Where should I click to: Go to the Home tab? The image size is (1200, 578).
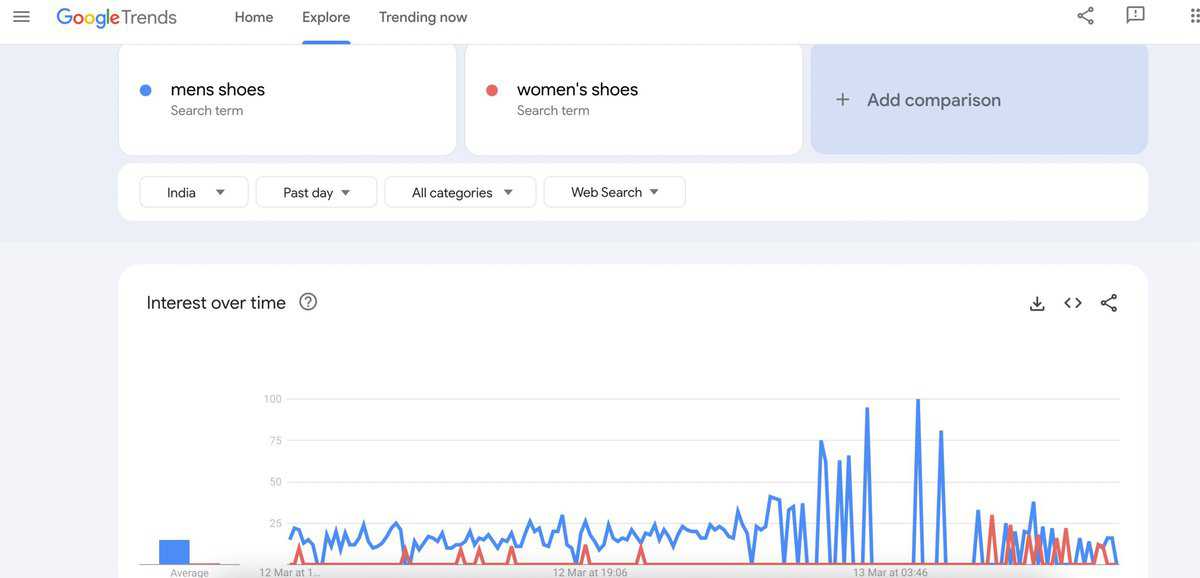coord(254,17)
